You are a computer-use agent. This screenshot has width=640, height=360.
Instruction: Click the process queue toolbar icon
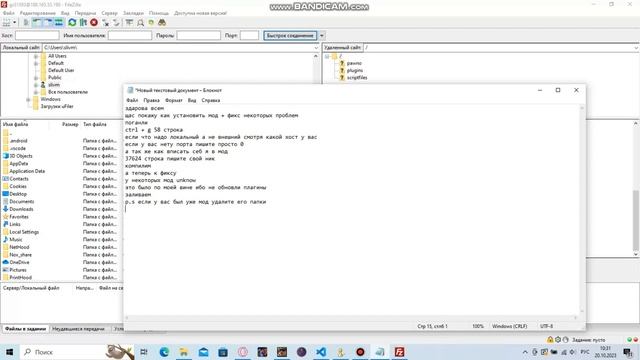[83, 22]
